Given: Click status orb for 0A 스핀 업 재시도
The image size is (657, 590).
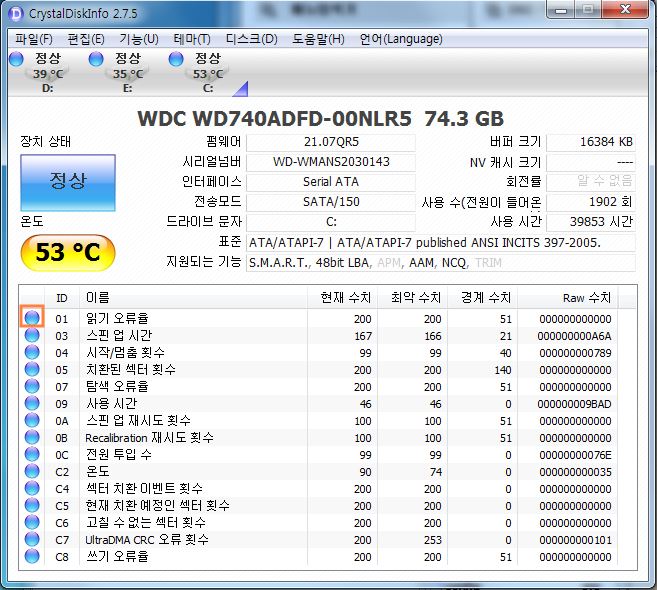Looking at the screenshot, I should (x=32, y=420).
